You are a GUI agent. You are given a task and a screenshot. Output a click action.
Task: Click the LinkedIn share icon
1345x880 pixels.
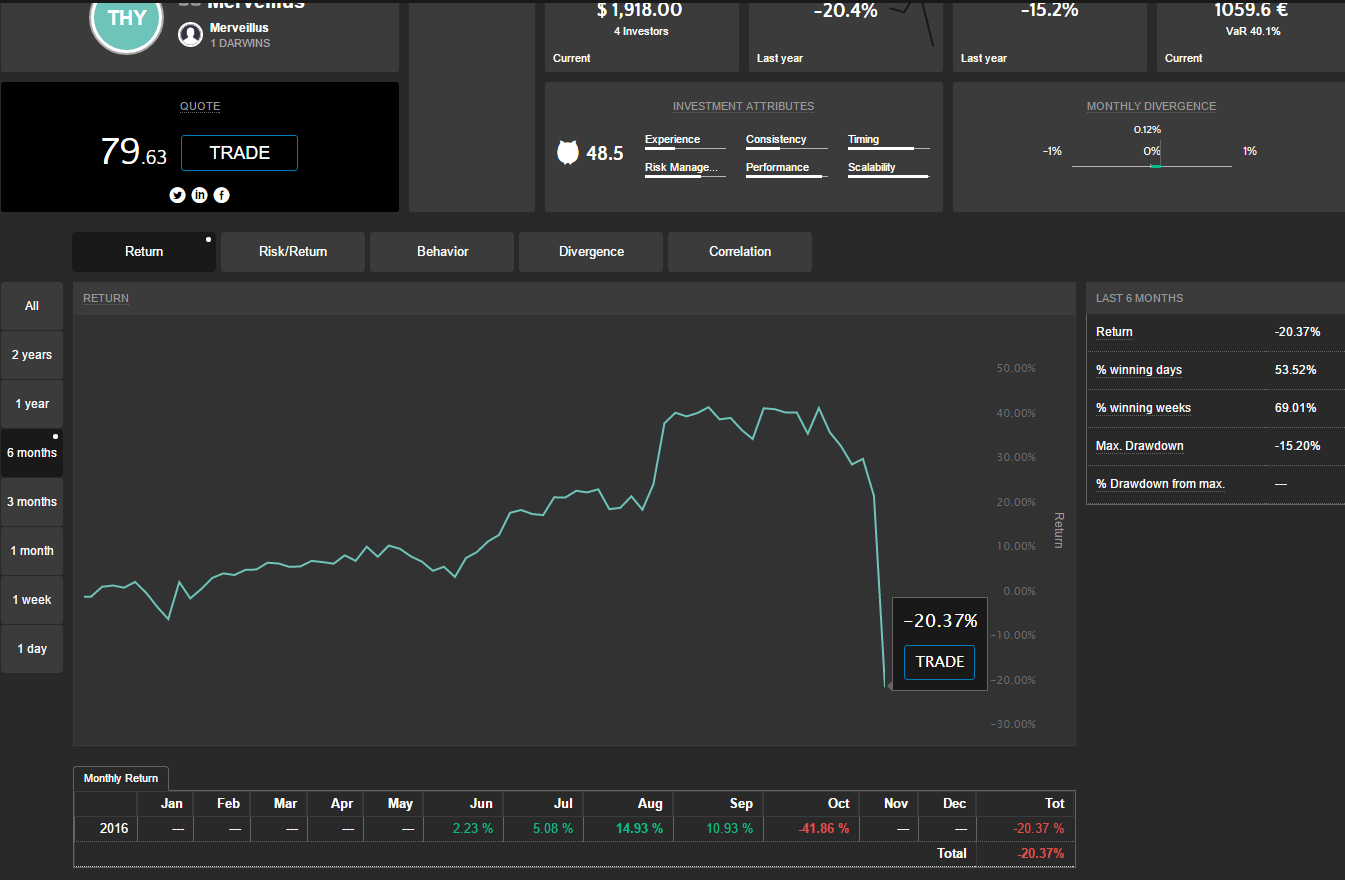[199, 195]
